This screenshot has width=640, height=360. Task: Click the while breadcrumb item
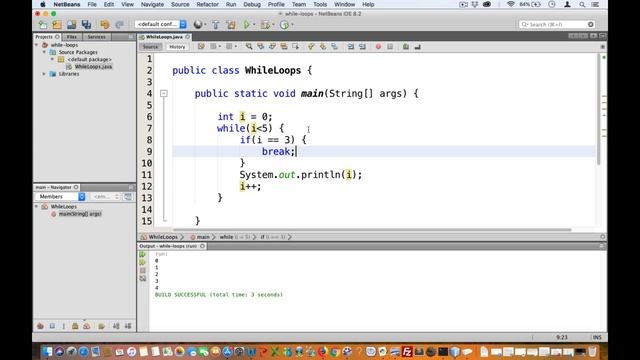[235, 237]
